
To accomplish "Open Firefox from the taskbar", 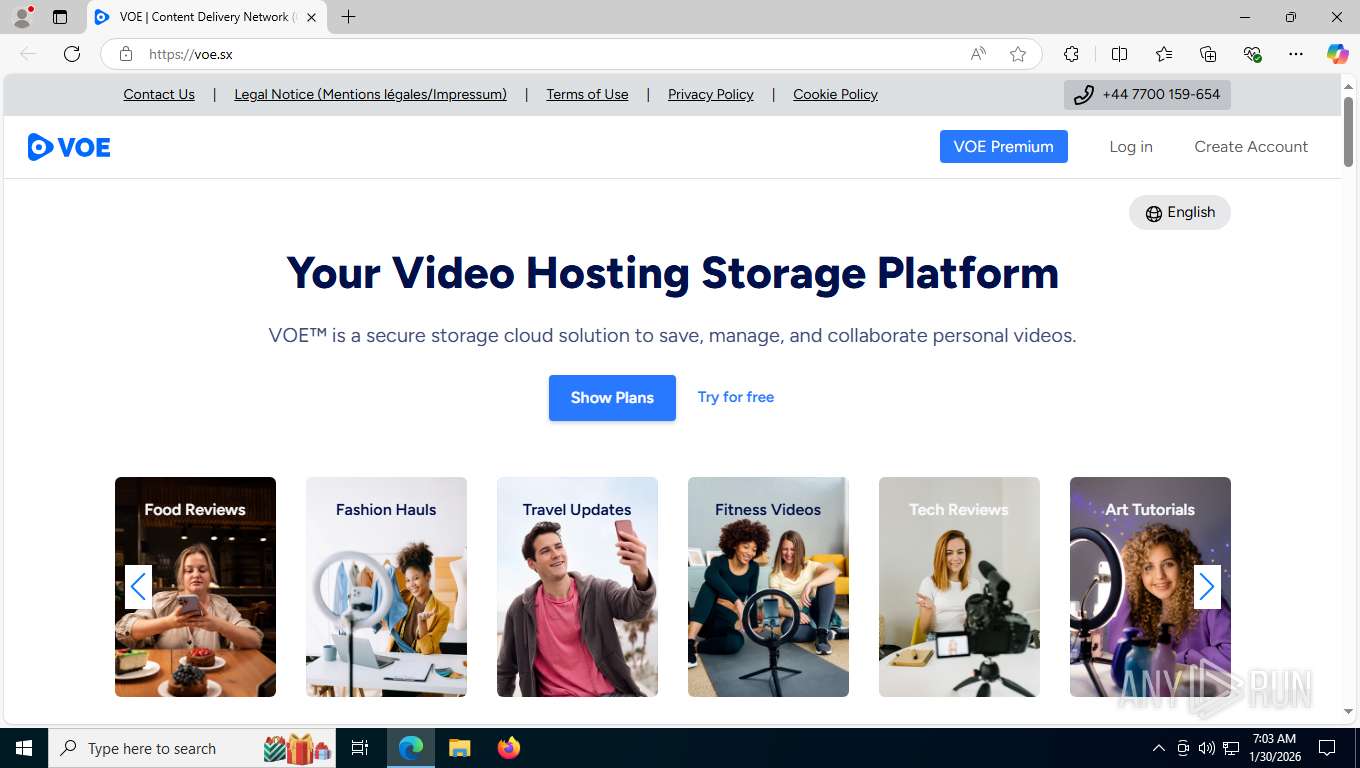I will 509,748.
